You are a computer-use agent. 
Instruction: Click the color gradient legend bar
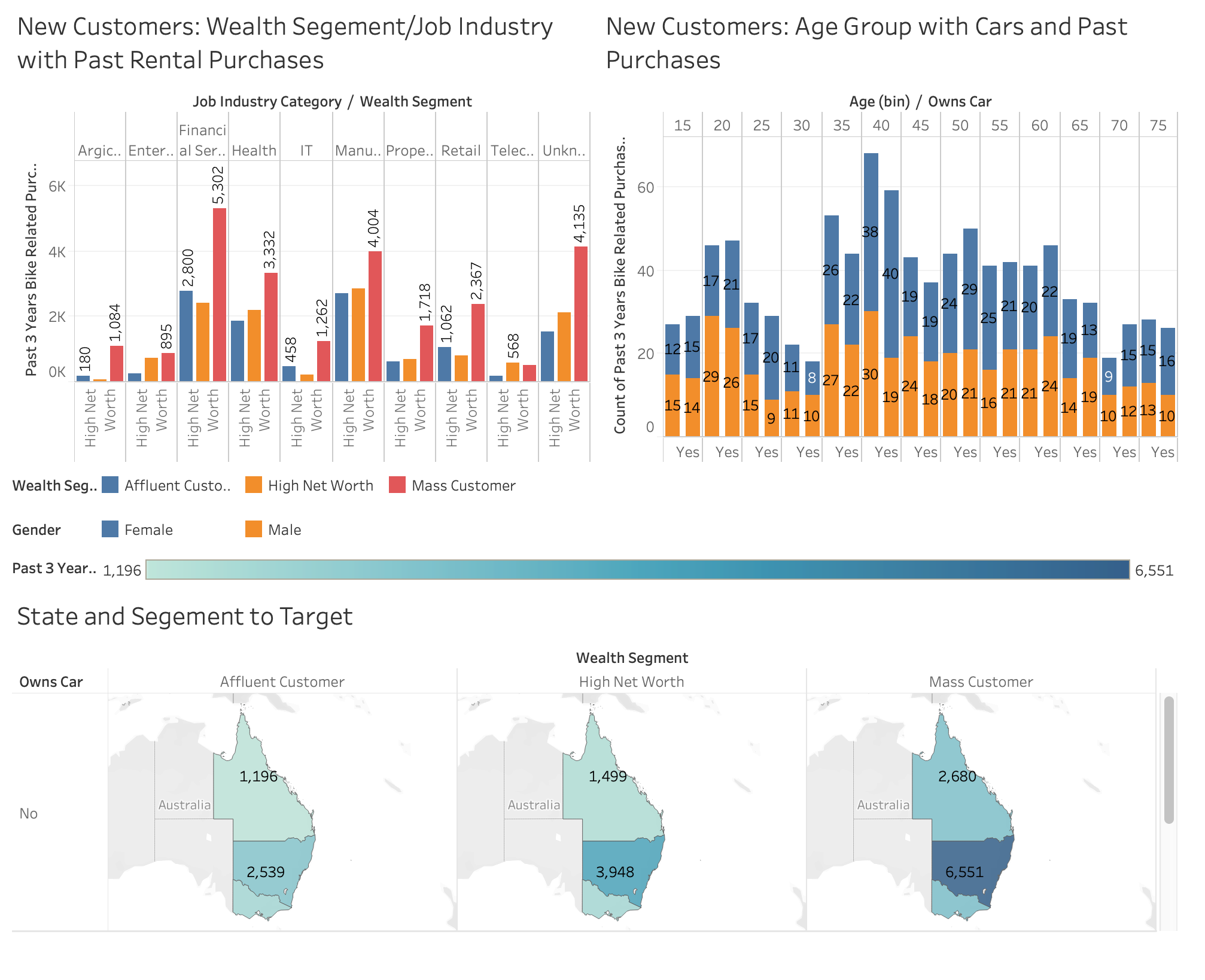point(637,570)
